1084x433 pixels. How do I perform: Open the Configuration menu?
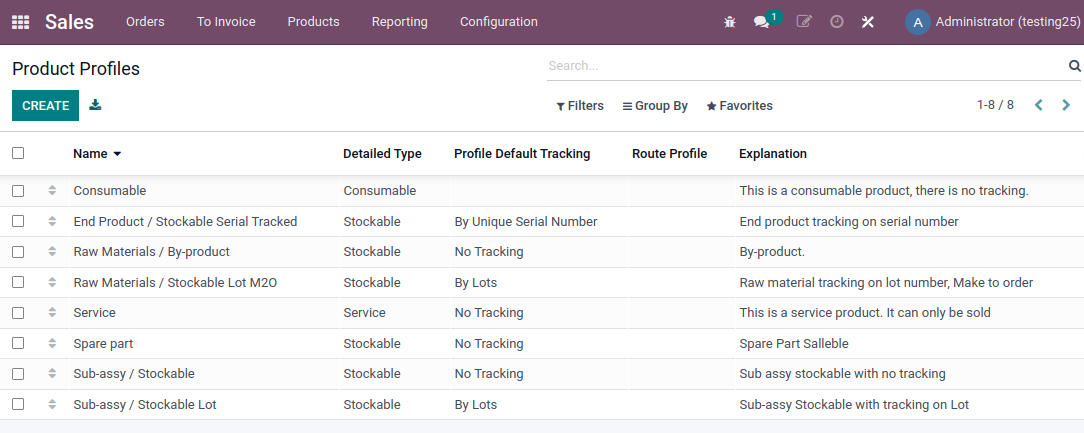498,22
